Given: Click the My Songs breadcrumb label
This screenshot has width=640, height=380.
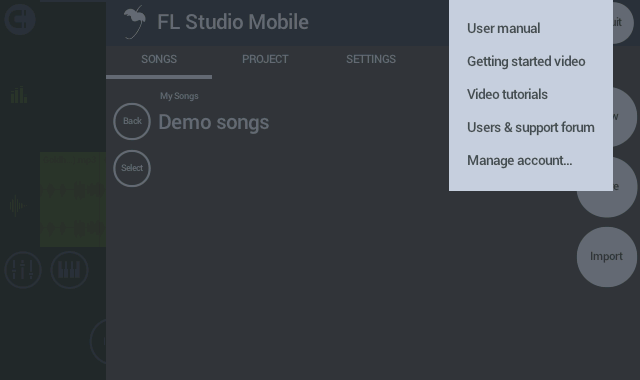Looking at the screenshot, I should coord(179,96).
